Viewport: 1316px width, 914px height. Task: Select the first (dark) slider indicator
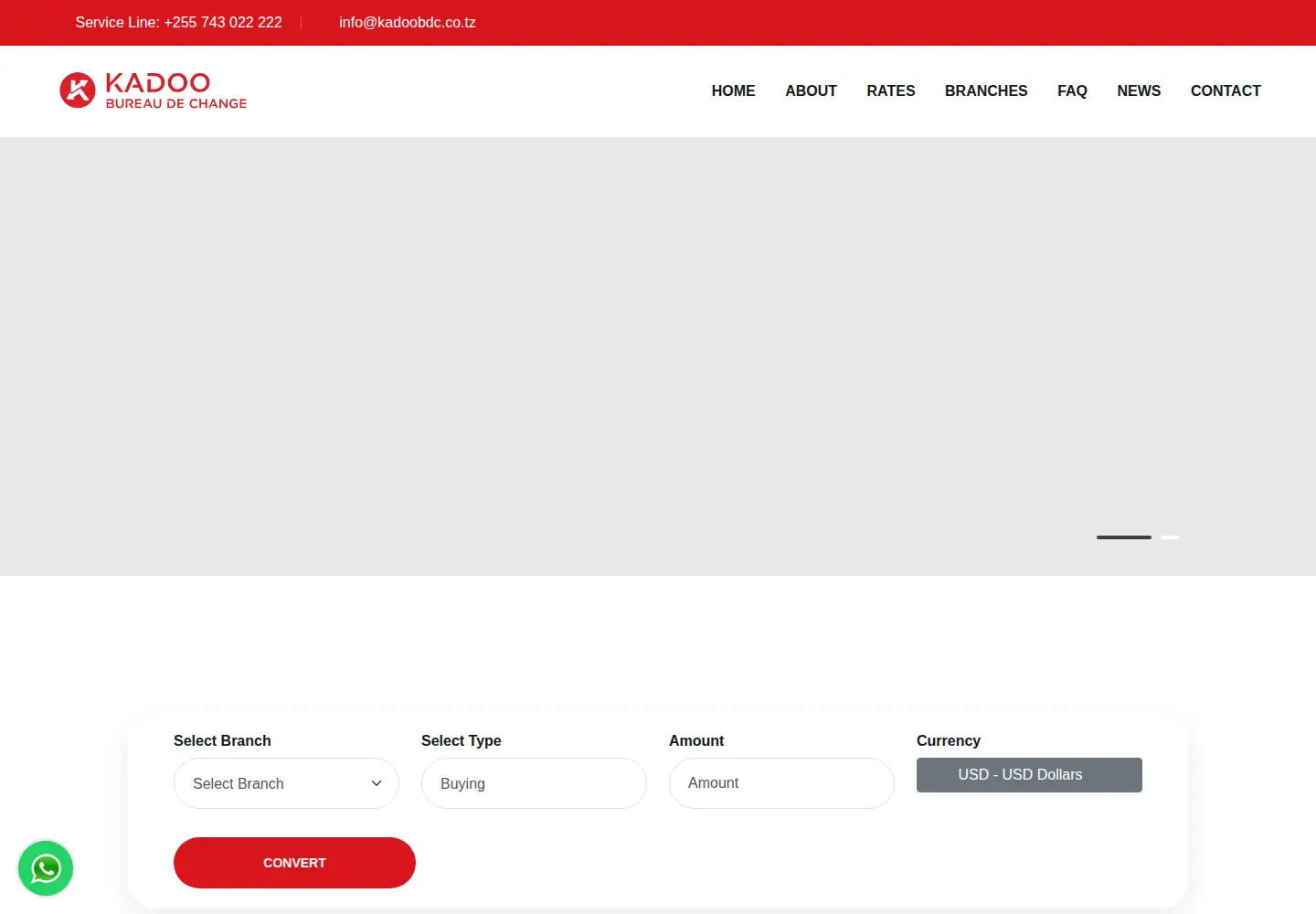[x=1124, y=537]
